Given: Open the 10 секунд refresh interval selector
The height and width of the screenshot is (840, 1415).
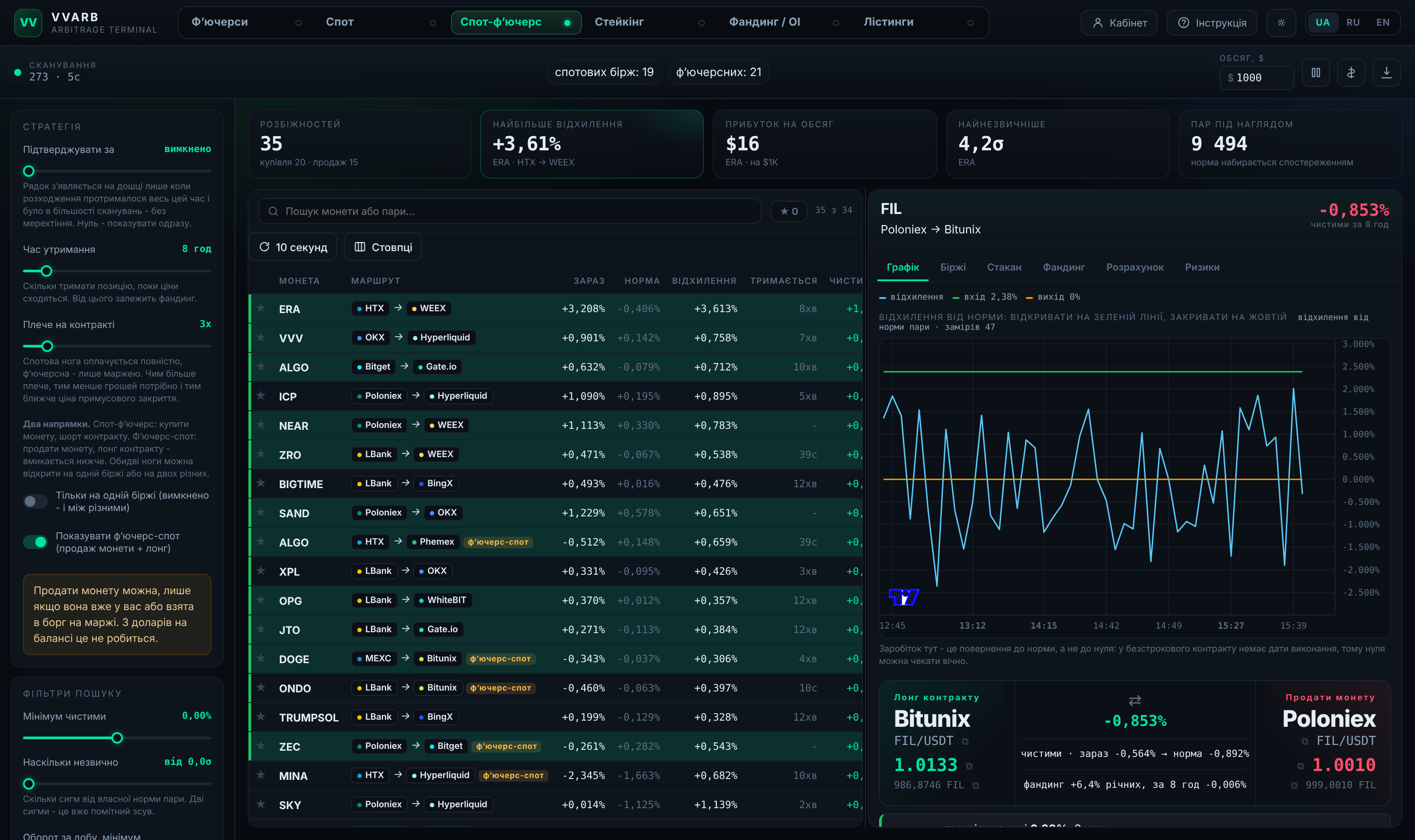Looking at the screenshot, I should click(x=293, y=248).
